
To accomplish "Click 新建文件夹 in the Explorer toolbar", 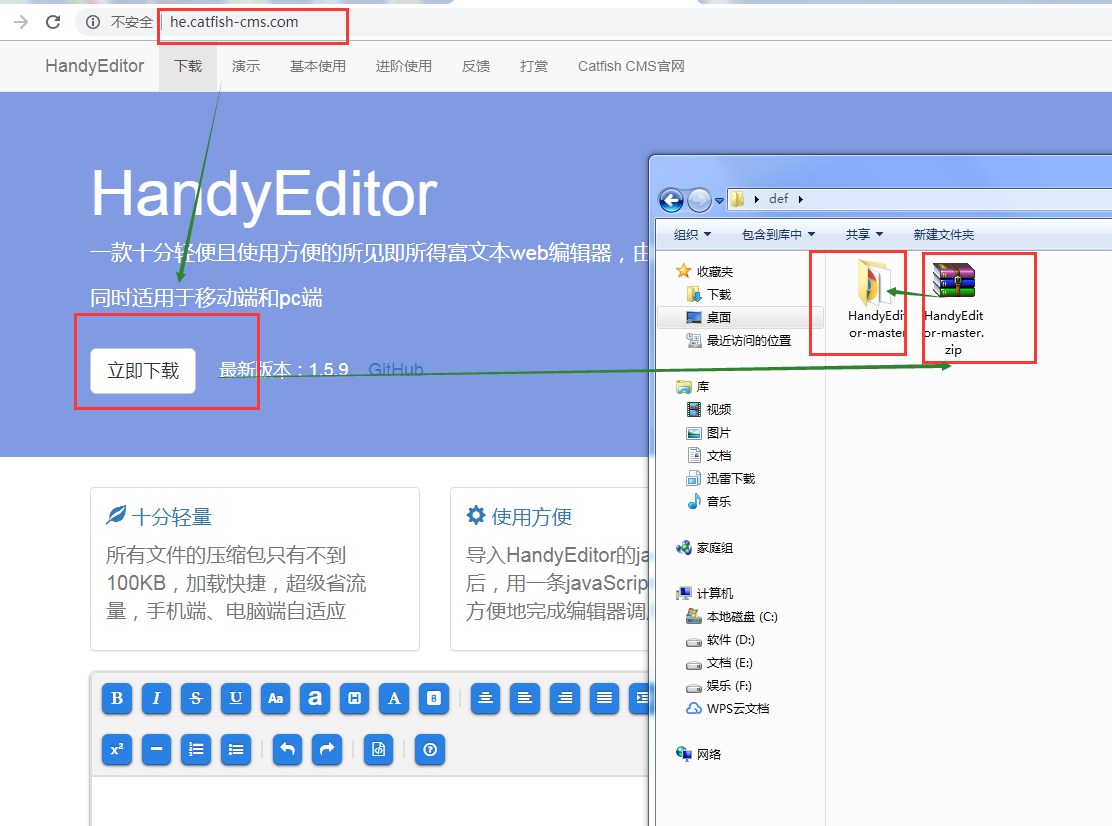I will (943, 235).
